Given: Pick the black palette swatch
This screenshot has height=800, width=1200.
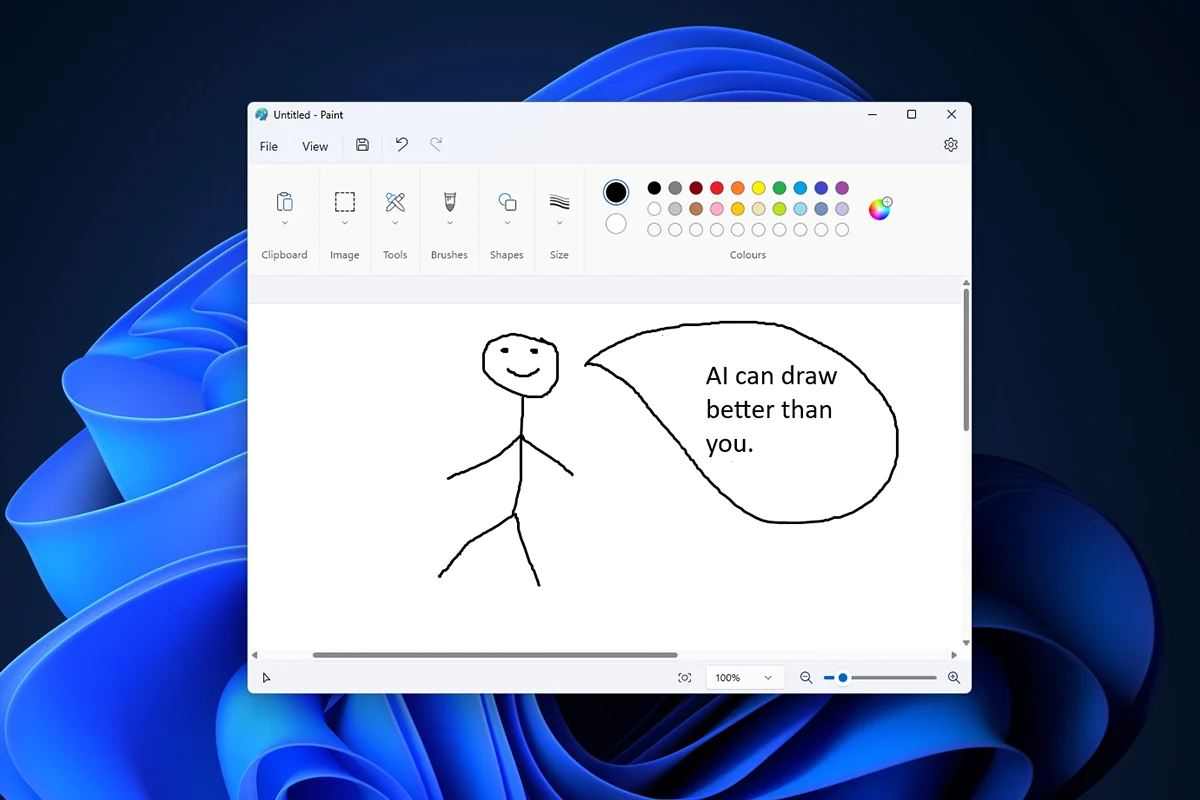Looking at the screenshot, I should pos(654,188).
